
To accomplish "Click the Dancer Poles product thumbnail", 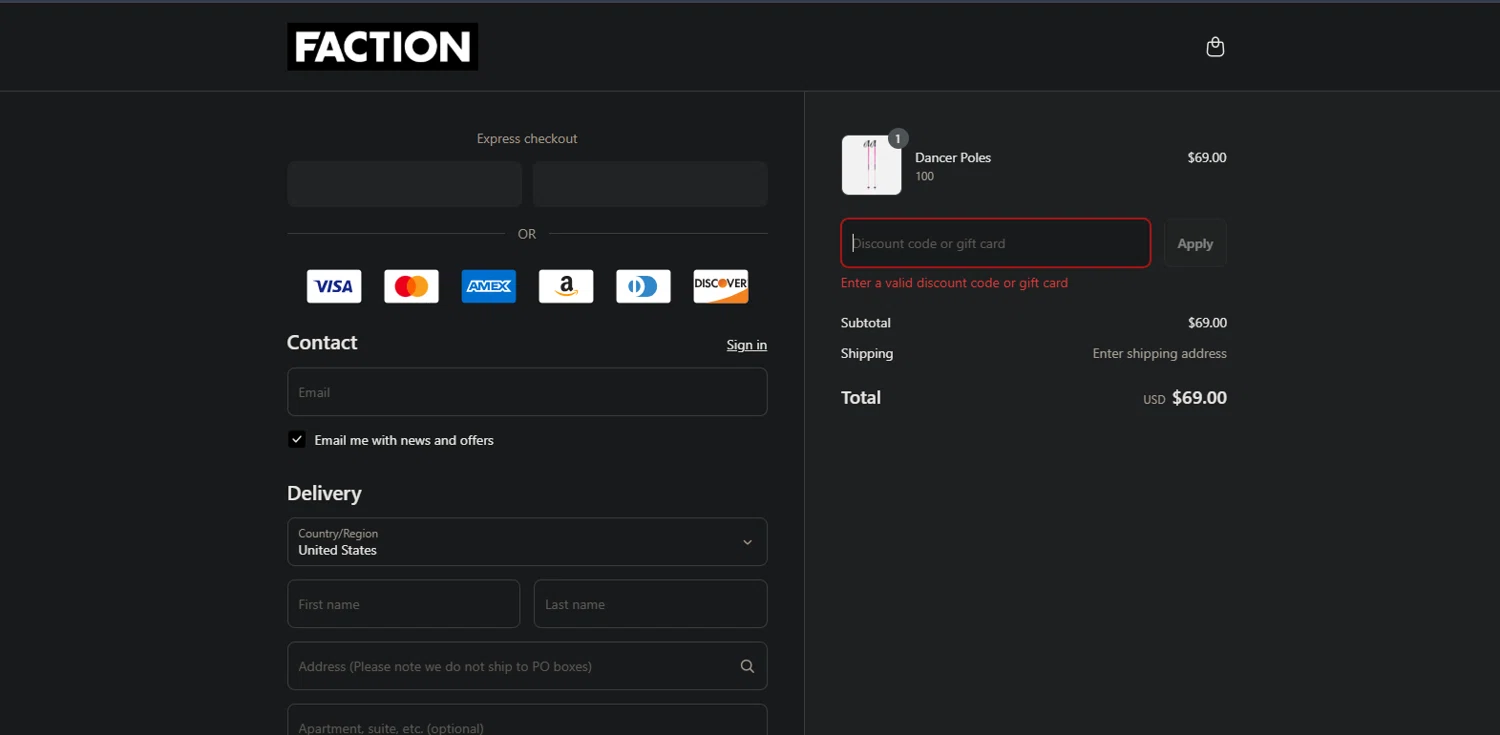I will tap(871, 165).
